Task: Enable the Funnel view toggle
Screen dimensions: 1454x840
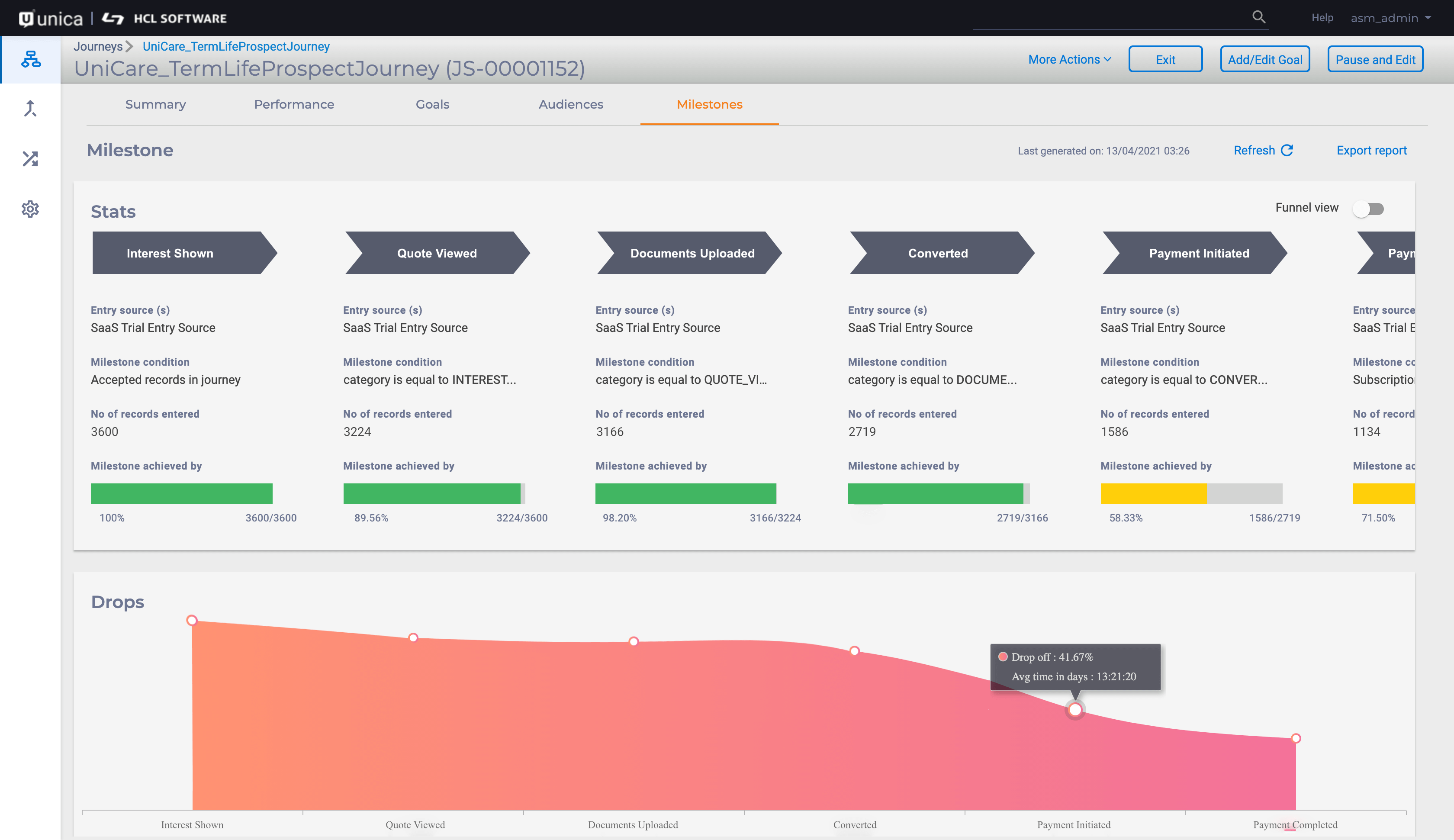Action: (x=1369, y=209)
